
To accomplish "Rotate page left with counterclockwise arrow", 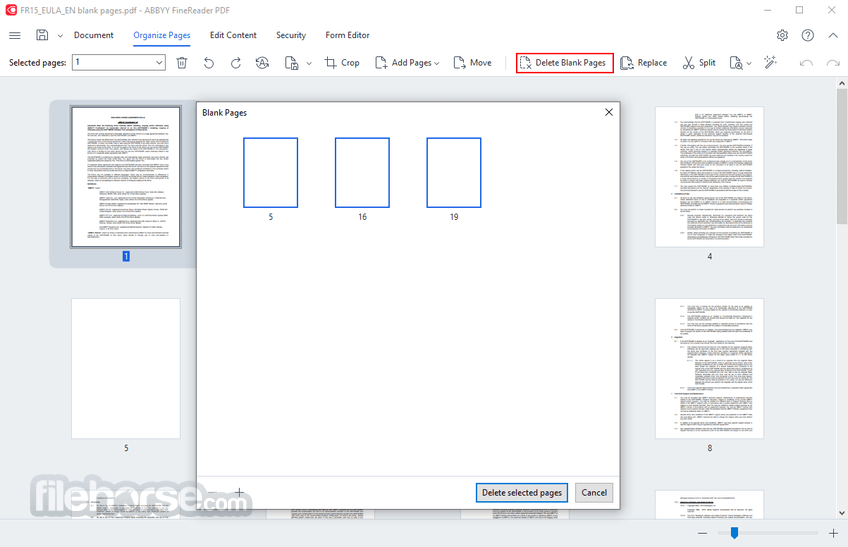I will (209, 63).
